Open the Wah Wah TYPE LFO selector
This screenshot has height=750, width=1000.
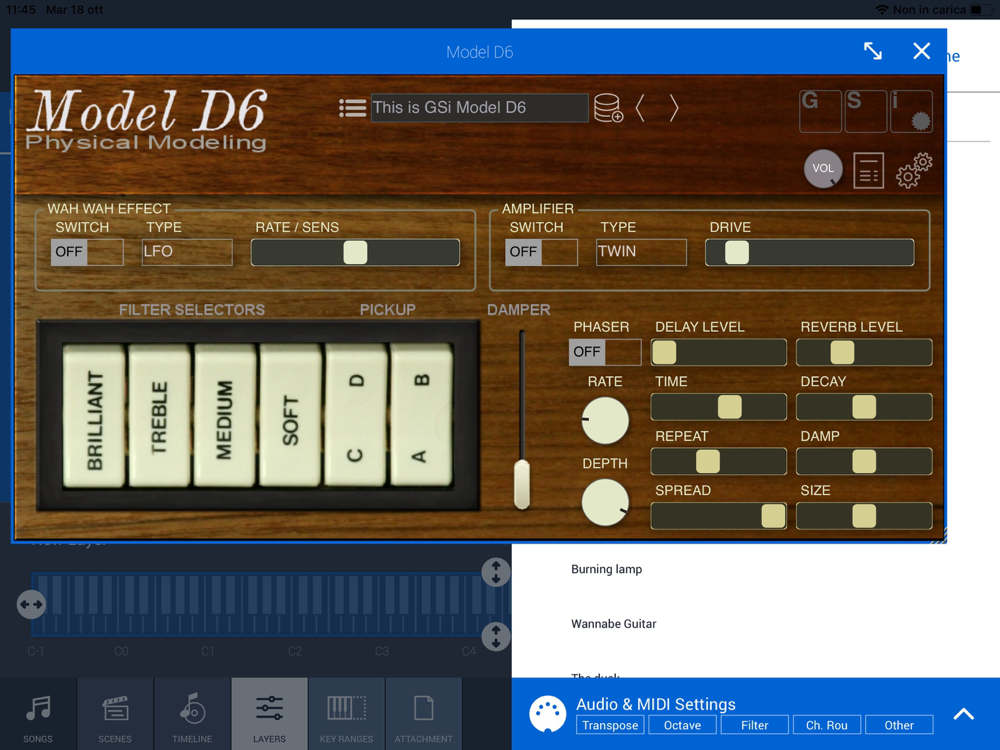click(187, 252)
